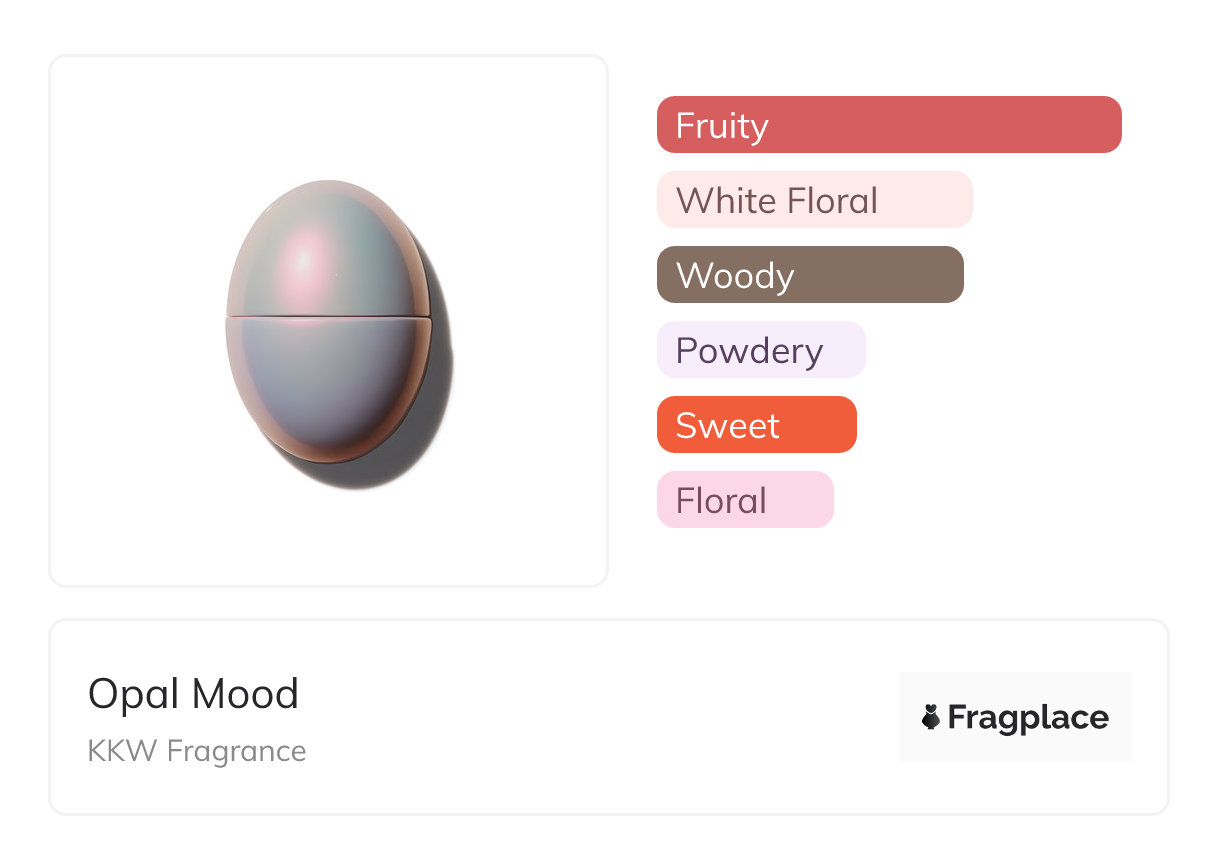The image size is (1218, 864).
Task: Click the white page background outside the cards
Action: (1190, 400)
